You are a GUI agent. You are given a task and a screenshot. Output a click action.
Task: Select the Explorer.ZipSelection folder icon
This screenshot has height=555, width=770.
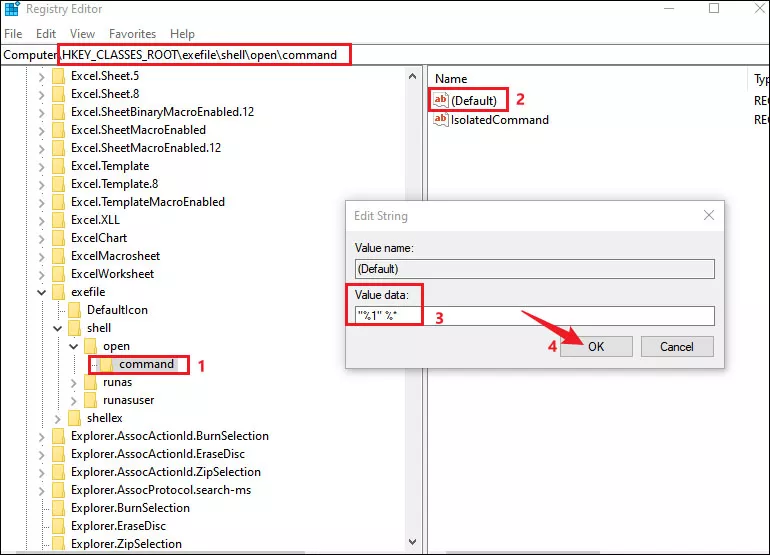[58, 544]
